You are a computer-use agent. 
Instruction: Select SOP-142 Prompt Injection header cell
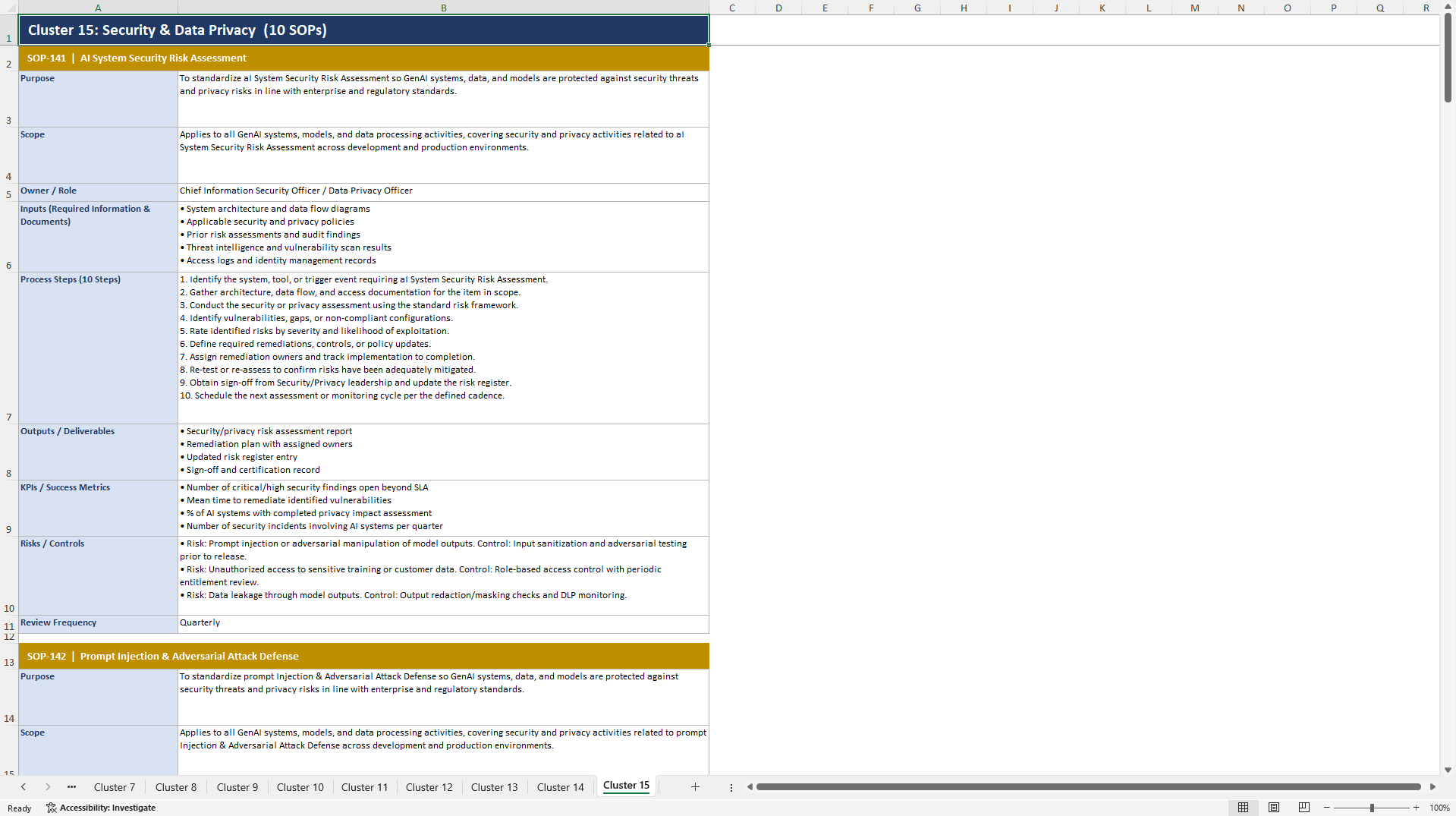click(364, 656)
